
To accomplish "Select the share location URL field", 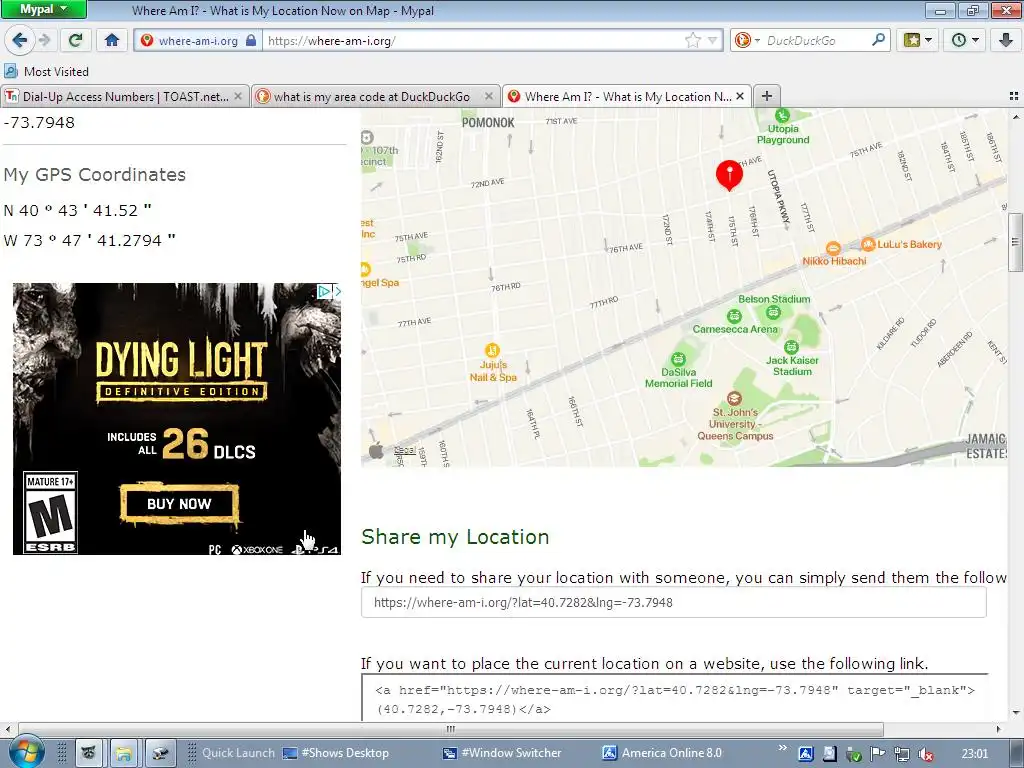I will click(x=673, y=602).
